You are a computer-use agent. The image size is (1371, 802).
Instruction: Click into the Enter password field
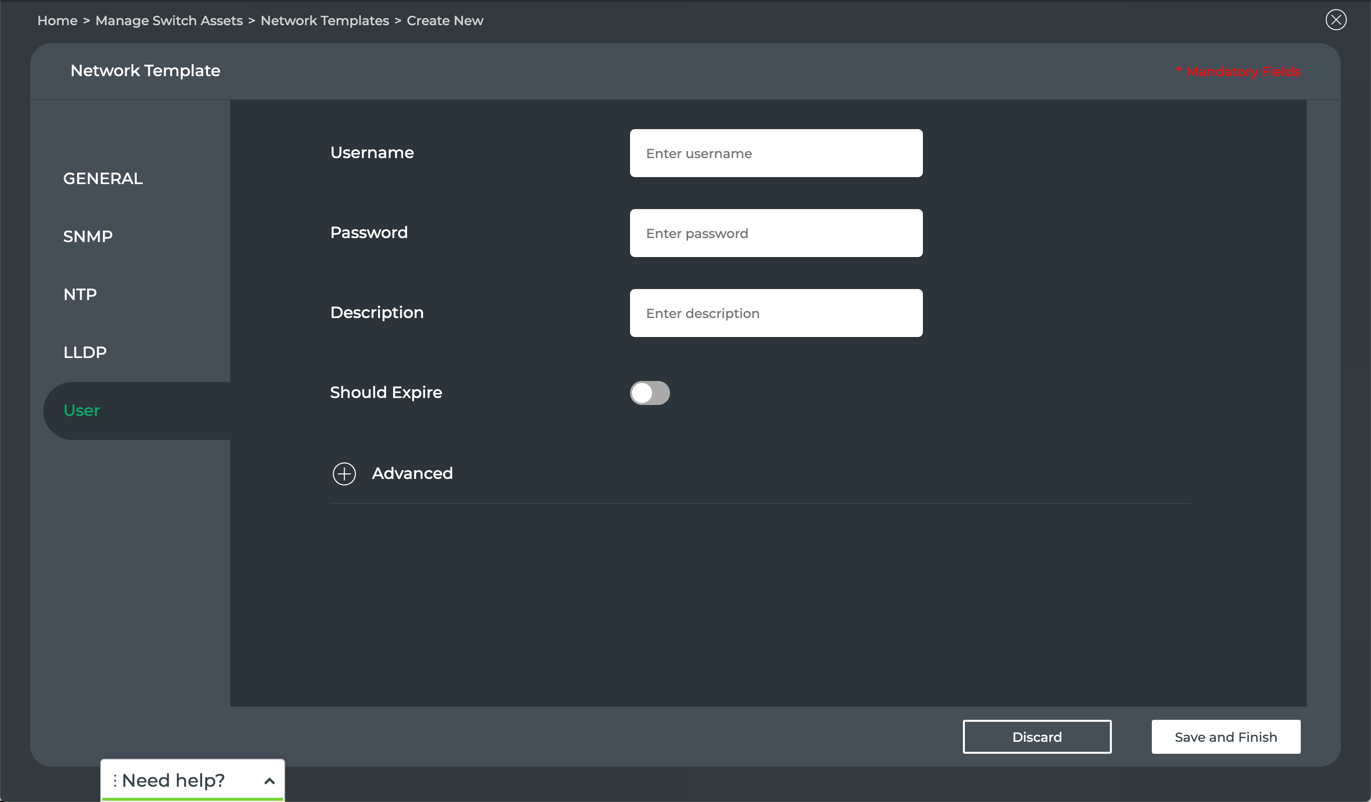[x=776, y=233]
